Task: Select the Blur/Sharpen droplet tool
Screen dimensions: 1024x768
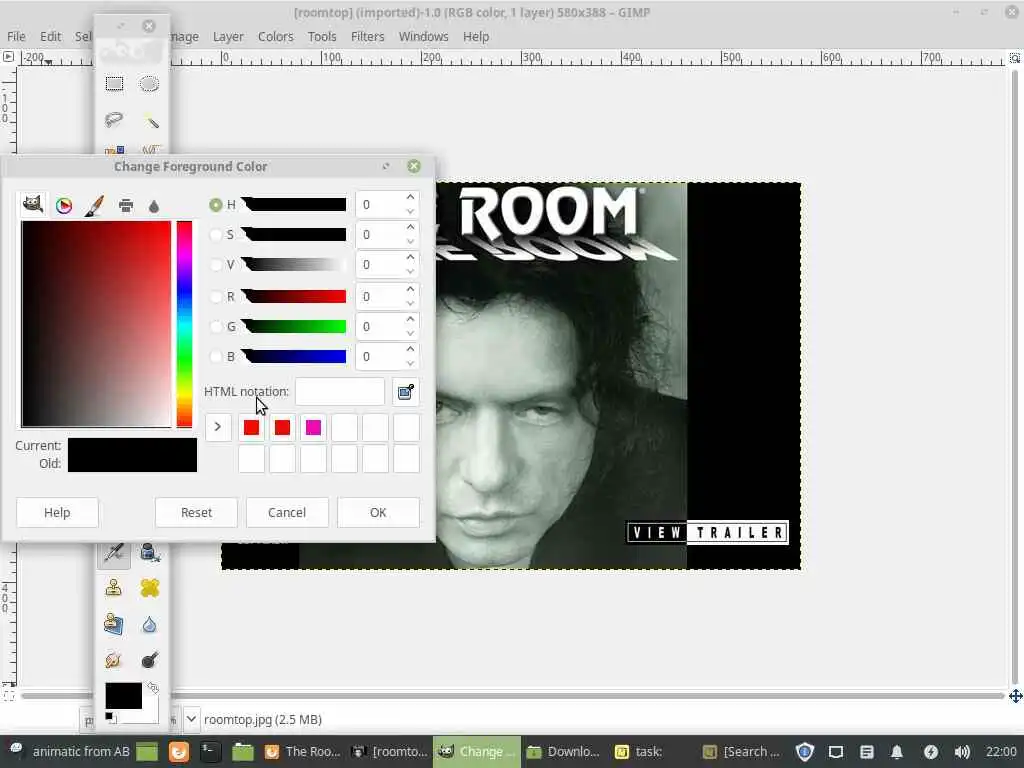Action: point(150,624)
